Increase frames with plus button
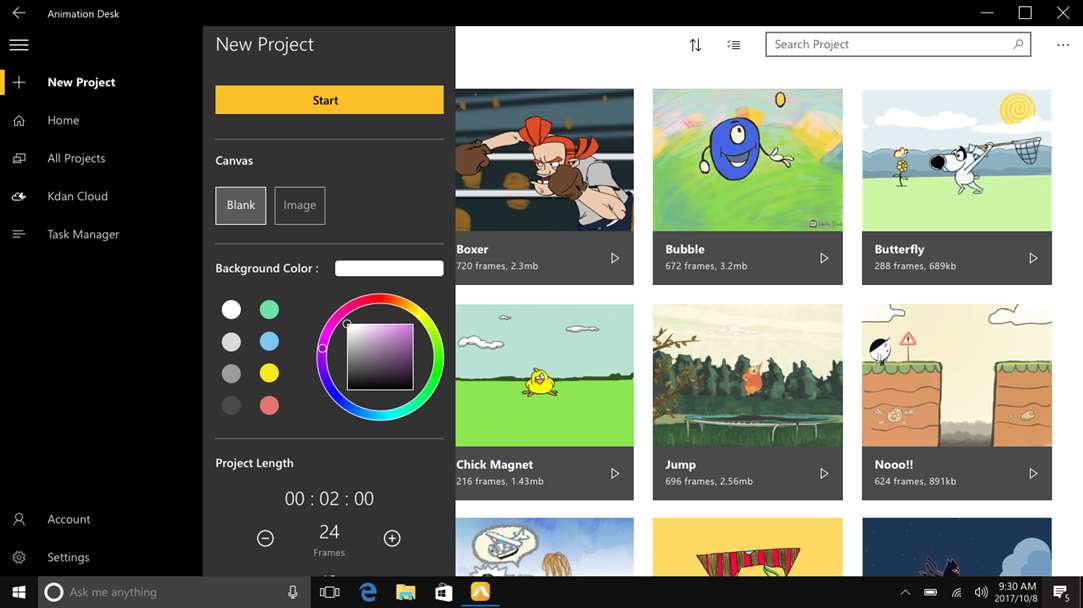Image resolution: width=1083 pixels, height=608 pixels. click(392, 538)
